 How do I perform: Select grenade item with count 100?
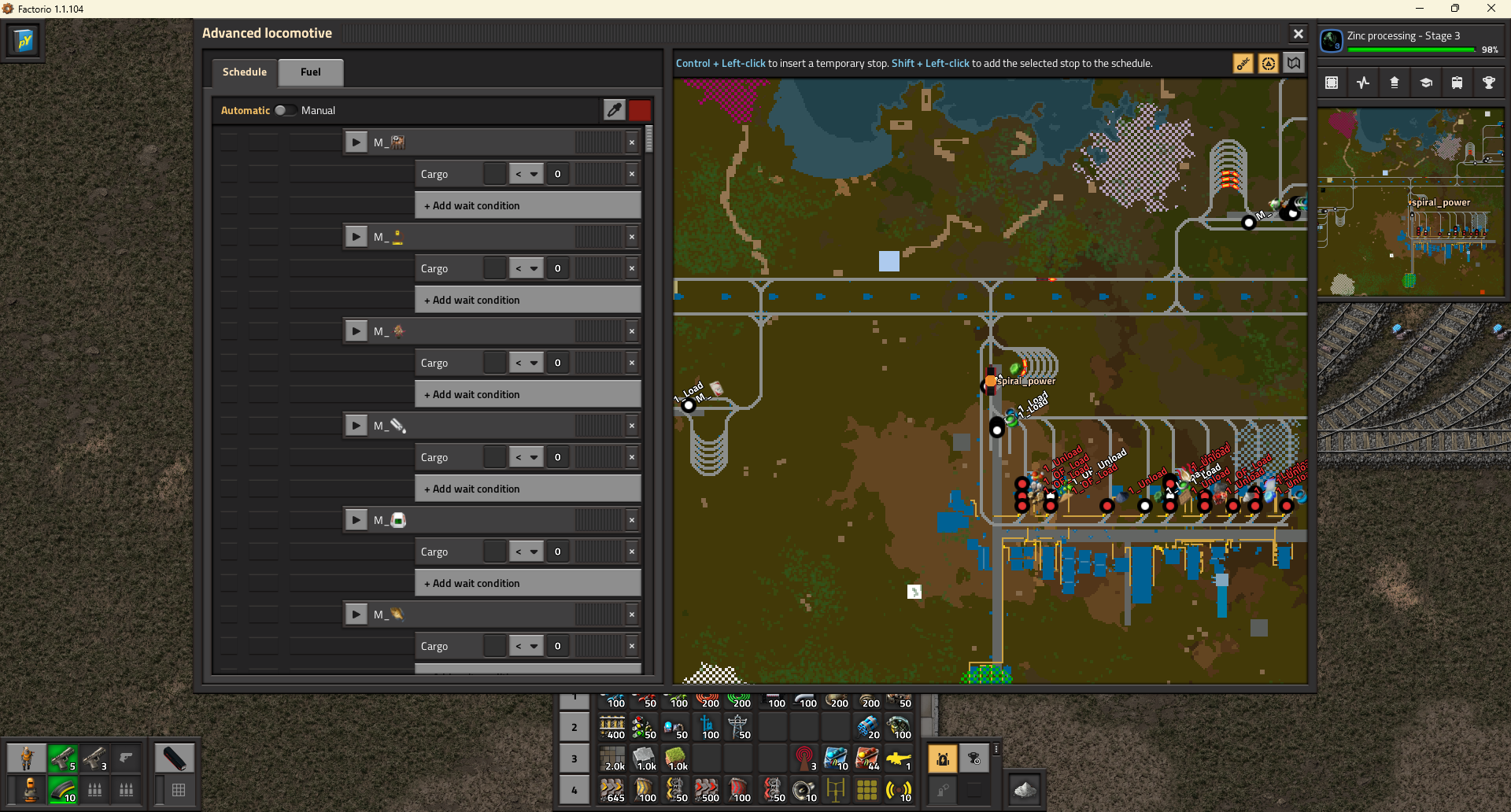pos(899,727)
